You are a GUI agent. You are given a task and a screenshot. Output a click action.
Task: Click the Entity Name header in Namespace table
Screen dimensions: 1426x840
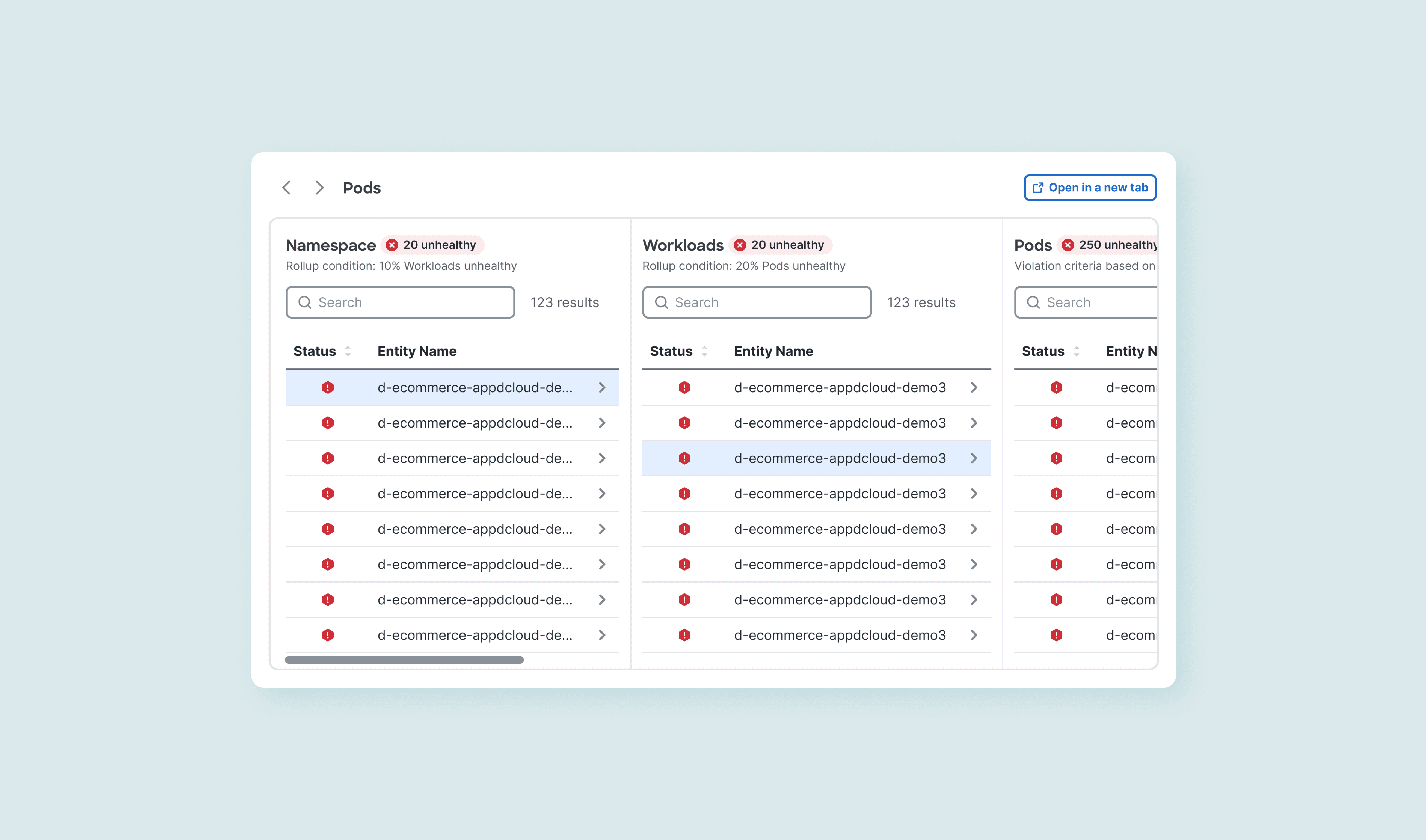pos(417,351)
